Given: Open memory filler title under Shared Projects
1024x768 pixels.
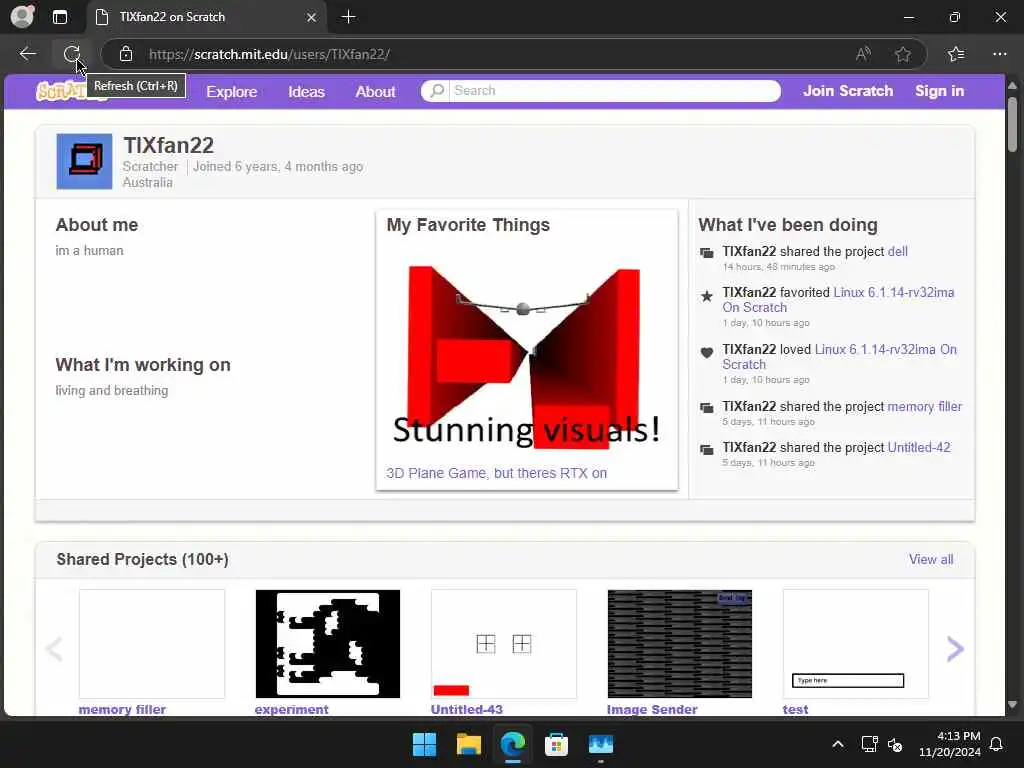Looking at the screenshot, I should tap(122, 709).
